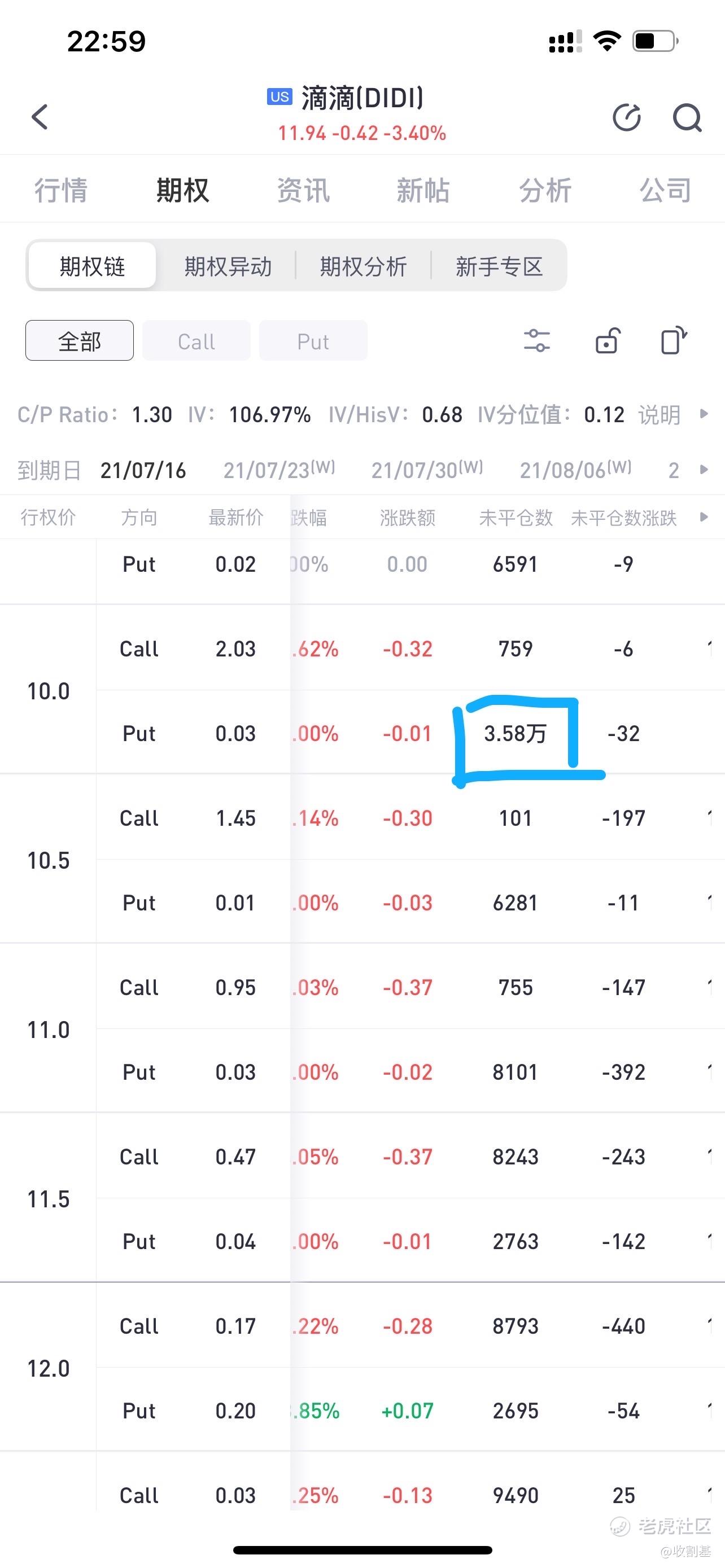Select expiration date 21/07/23(W)
Screen dimensions: 725x1568
pyautogui.click(x=279, y=469)
